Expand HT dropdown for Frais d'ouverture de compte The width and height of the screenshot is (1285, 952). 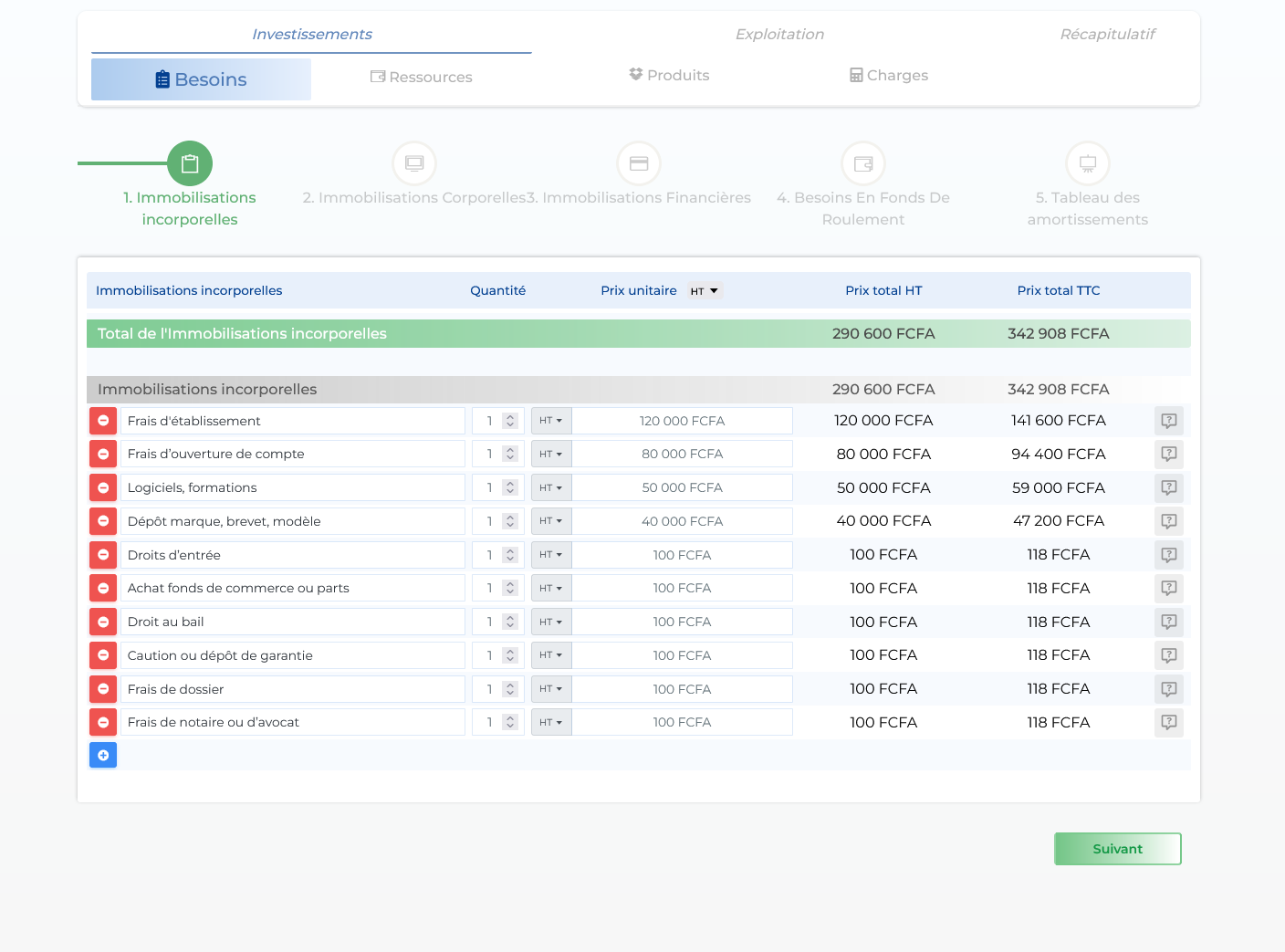(551, 455)
